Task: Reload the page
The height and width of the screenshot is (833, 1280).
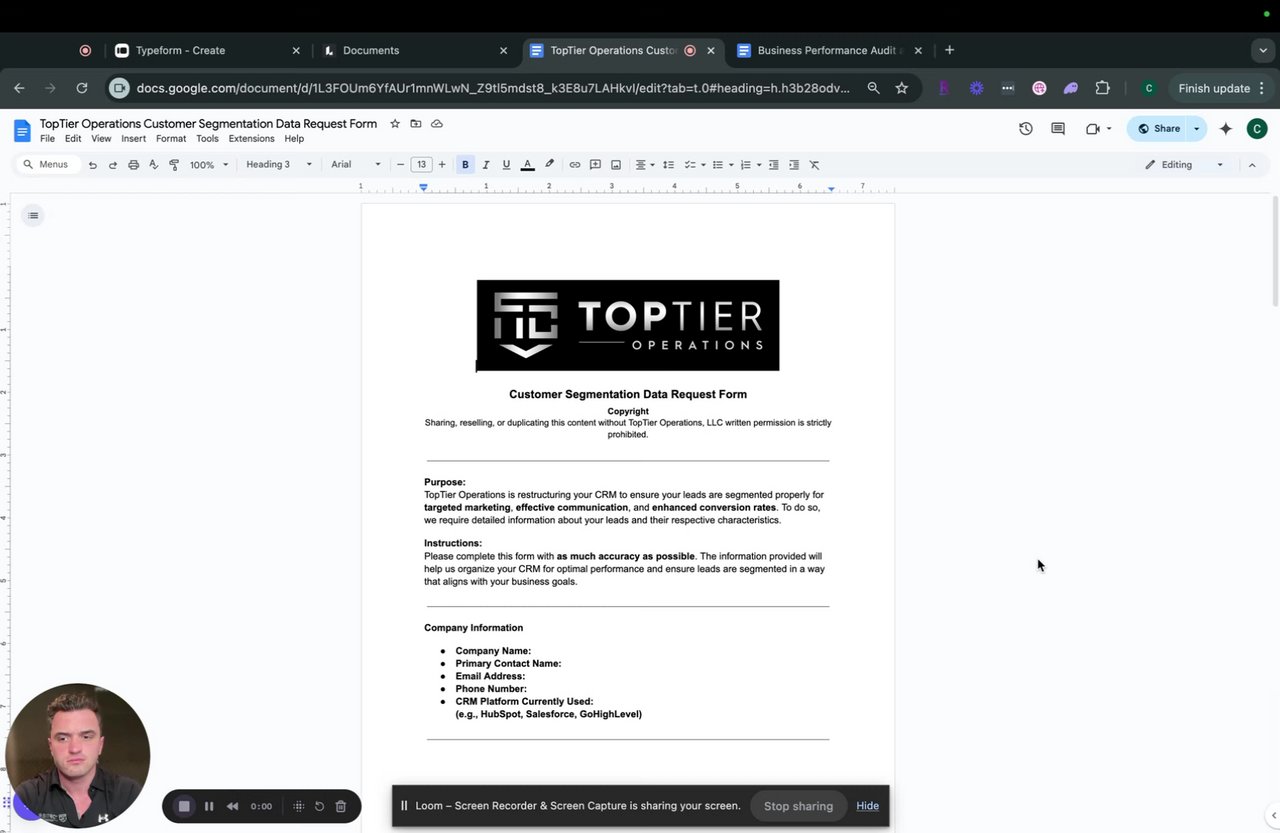Action: point(82,88)
